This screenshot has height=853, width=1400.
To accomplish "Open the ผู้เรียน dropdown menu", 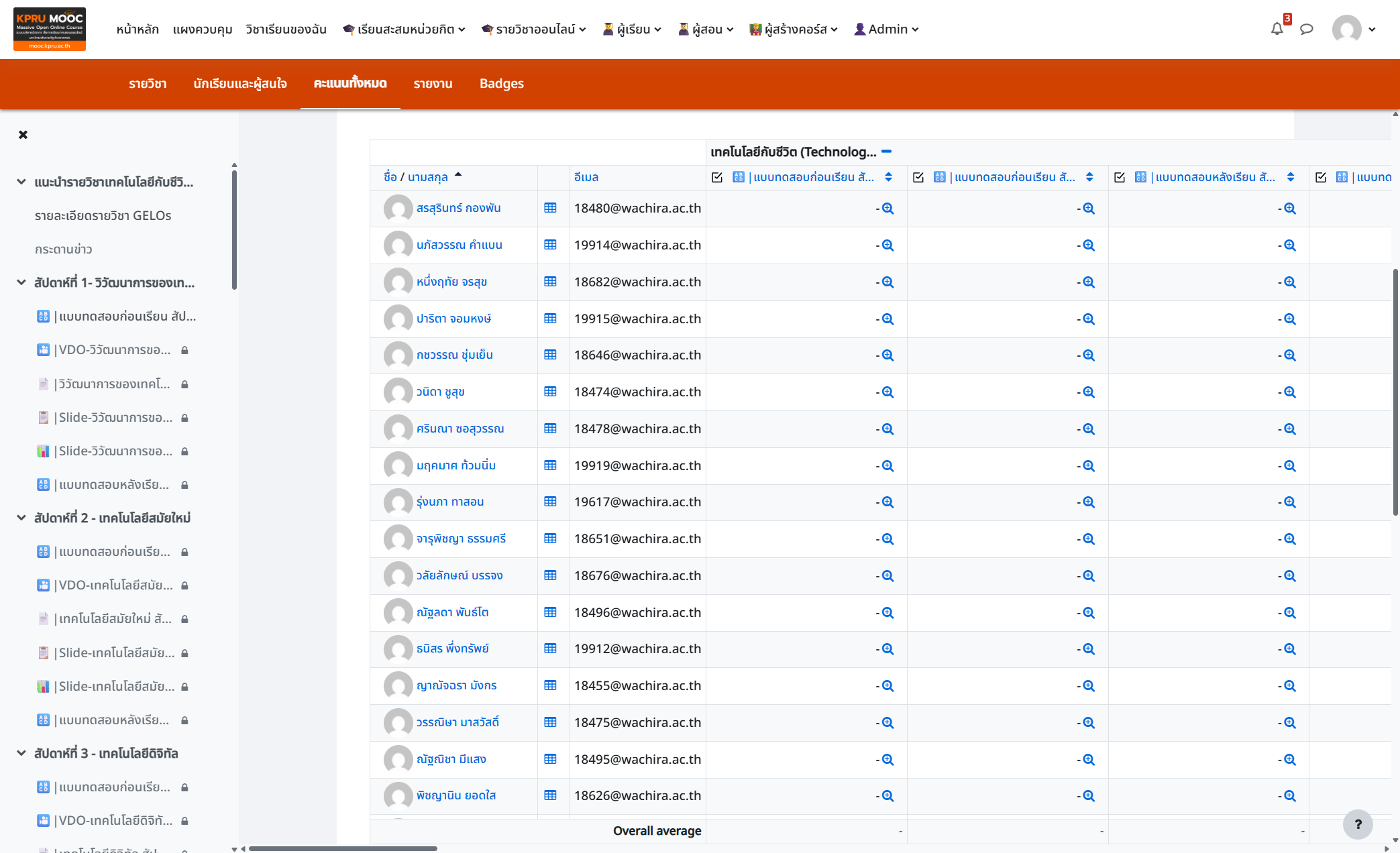I will tap(632, 29).
